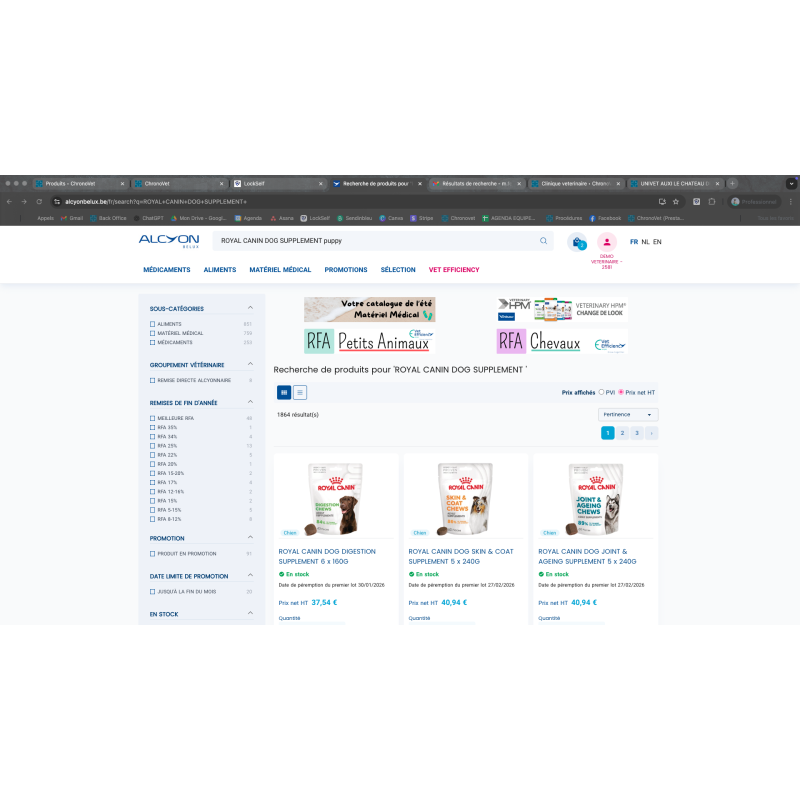Collapse the GROUPEMENT VÉTÉRINAIRE section

click(250, 364)
